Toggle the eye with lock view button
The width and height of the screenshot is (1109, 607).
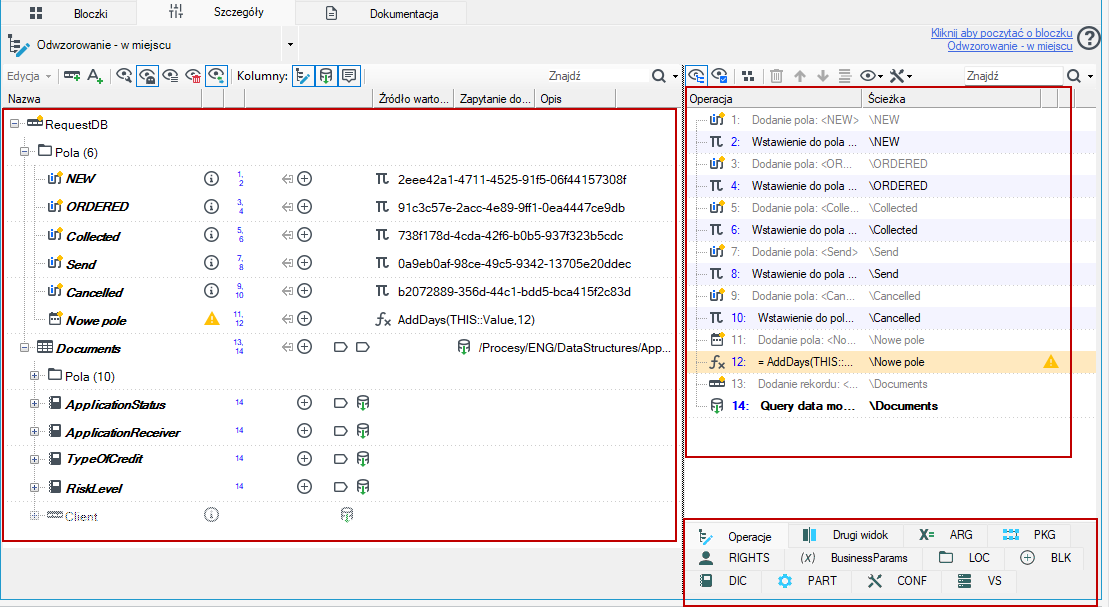[x=147, y=76]
